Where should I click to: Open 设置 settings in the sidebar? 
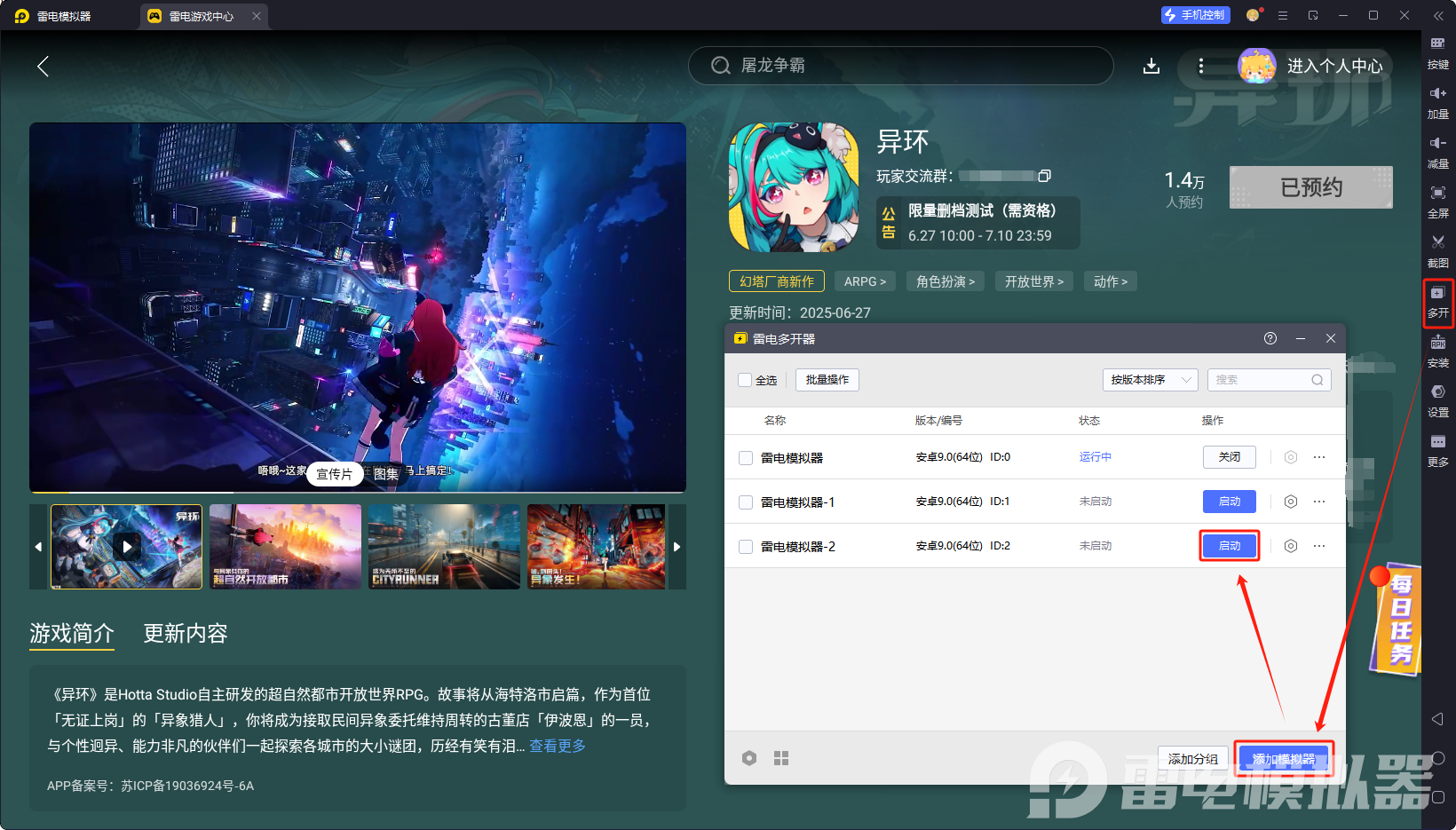click(1438, 401)
